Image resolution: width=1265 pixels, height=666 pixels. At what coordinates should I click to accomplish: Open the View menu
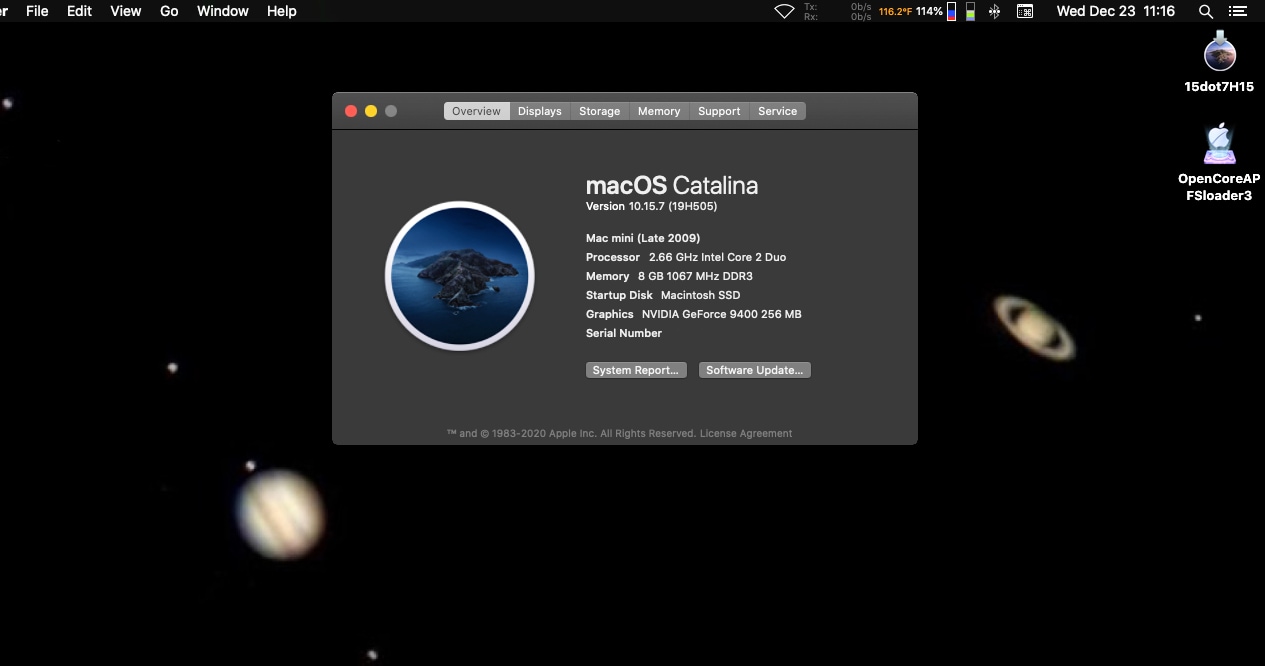coord(125,11)
